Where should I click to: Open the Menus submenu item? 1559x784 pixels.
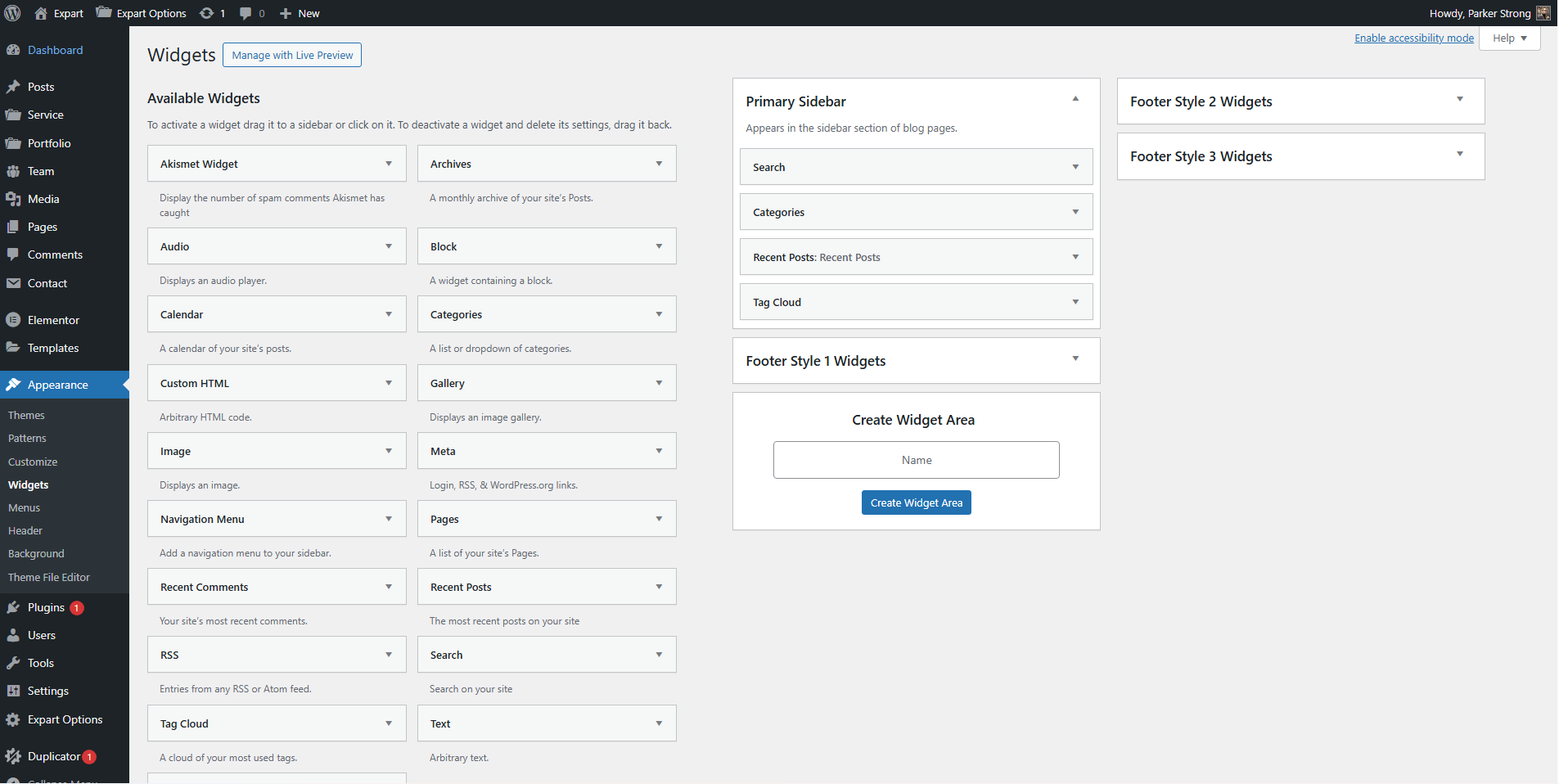point(24,508)
